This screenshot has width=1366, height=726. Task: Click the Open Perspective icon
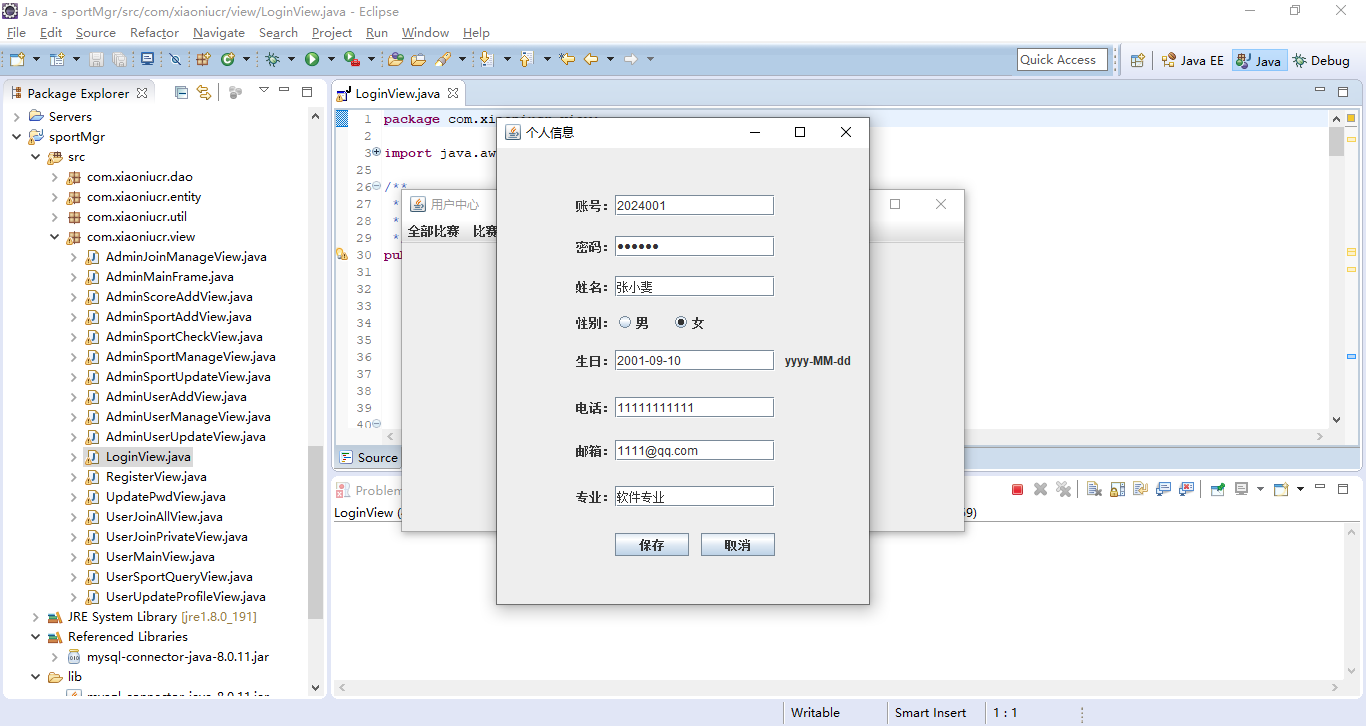click(x=1137, y=61)
